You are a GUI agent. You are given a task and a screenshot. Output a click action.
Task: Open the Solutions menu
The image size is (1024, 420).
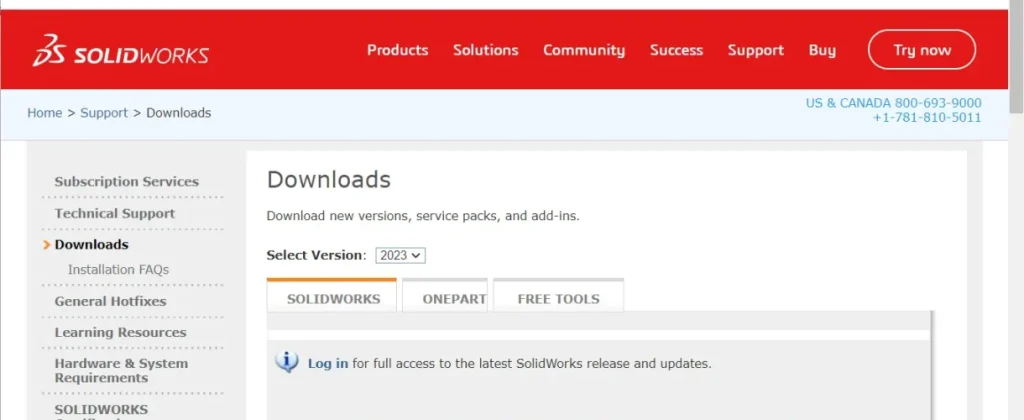486,50
